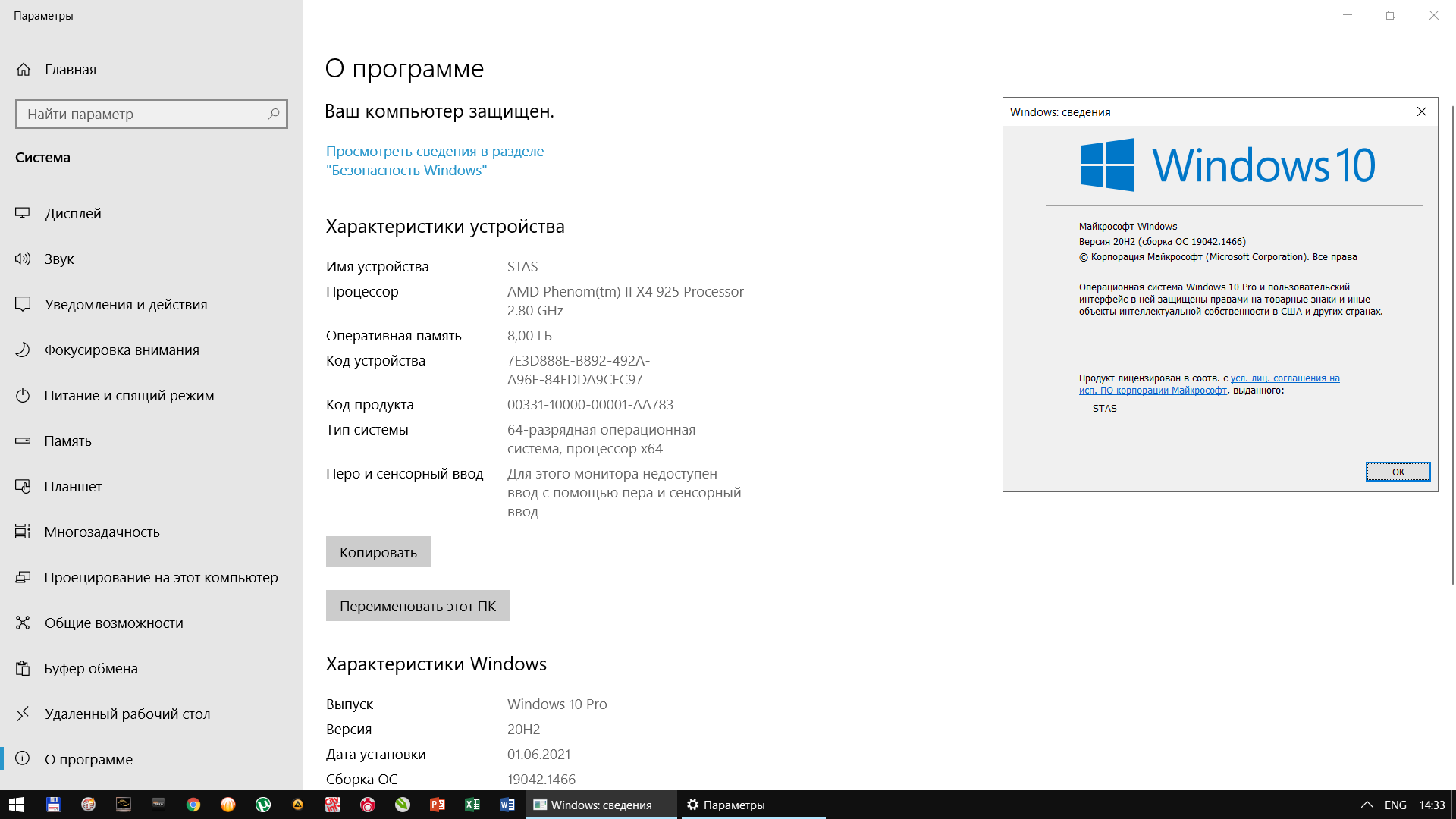Open the Звук sound settings
The height and width of the screenshot is (819, 1456).
(59, 259)
